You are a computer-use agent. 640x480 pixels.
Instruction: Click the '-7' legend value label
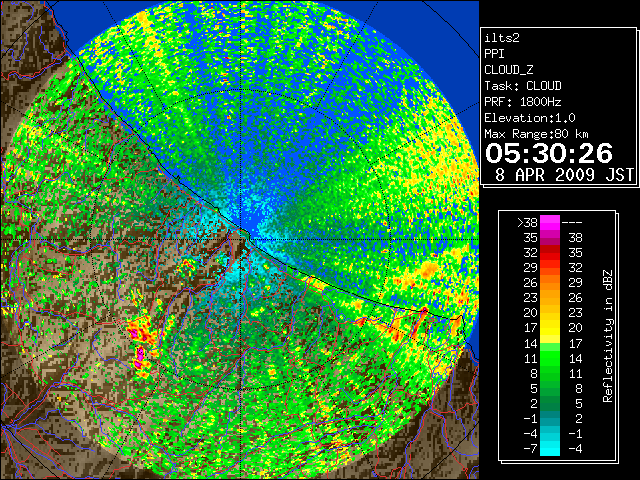(530, 449)
